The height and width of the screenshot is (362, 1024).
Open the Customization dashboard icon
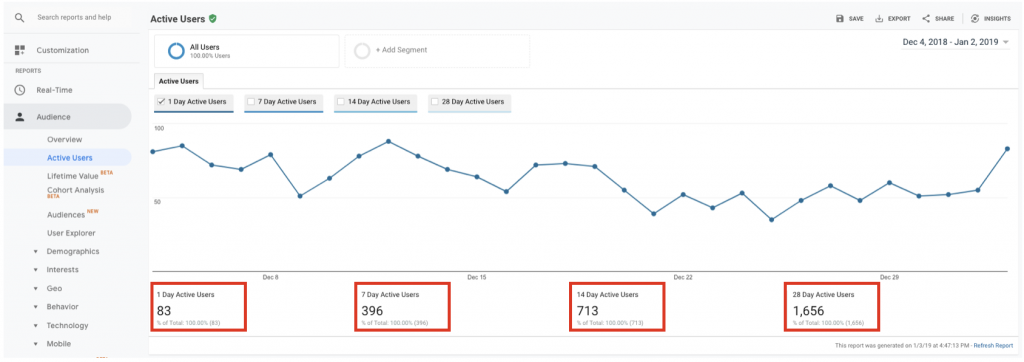20,50
